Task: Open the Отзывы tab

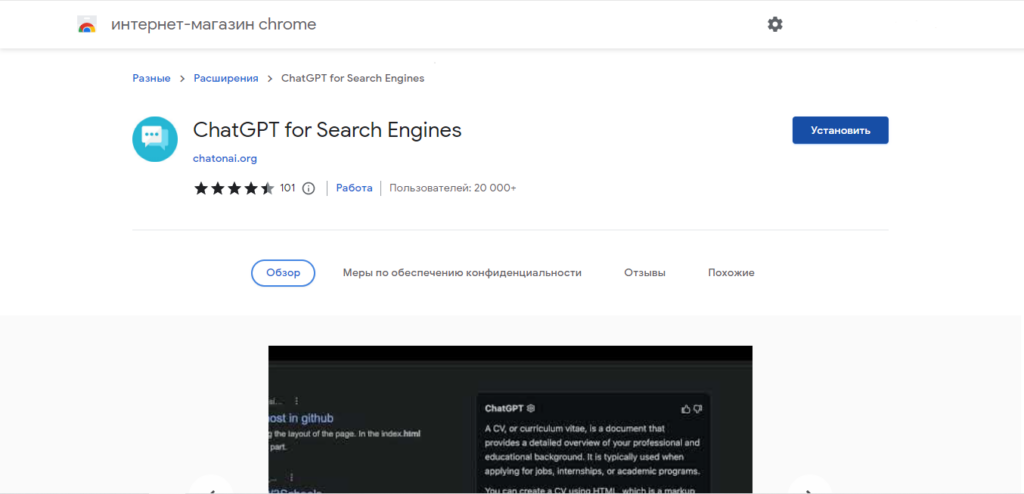Action: pyautogui.click(x=645, y=273)
